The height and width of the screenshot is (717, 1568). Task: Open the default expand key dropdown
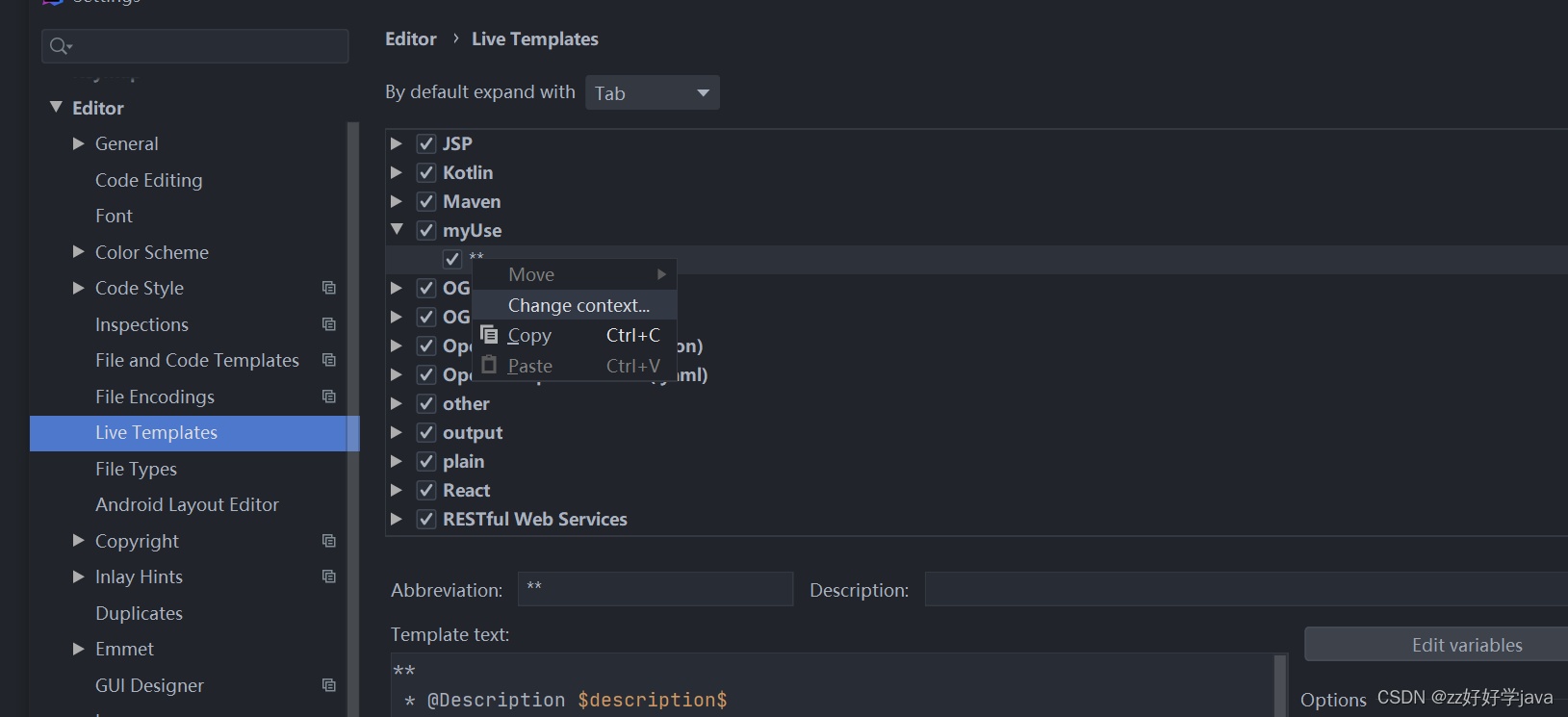point(652,93)
